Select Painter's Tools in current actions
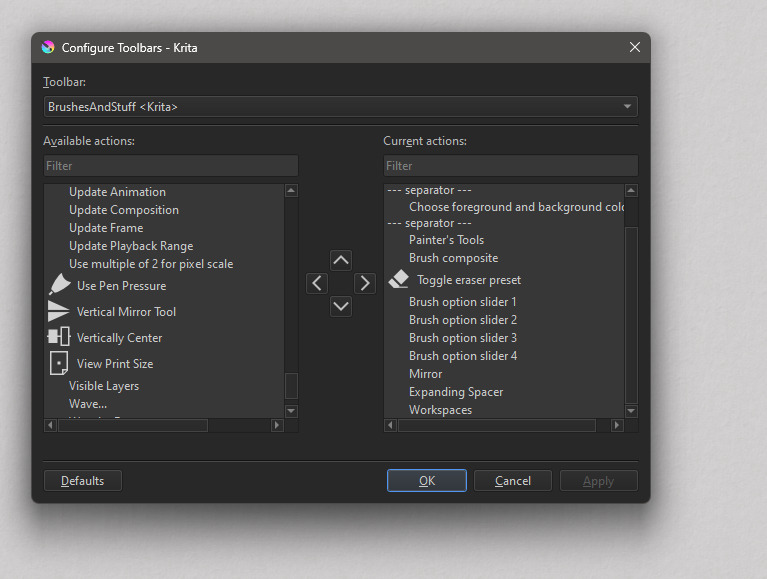This screenshot has width=767, height=579. 446,240
